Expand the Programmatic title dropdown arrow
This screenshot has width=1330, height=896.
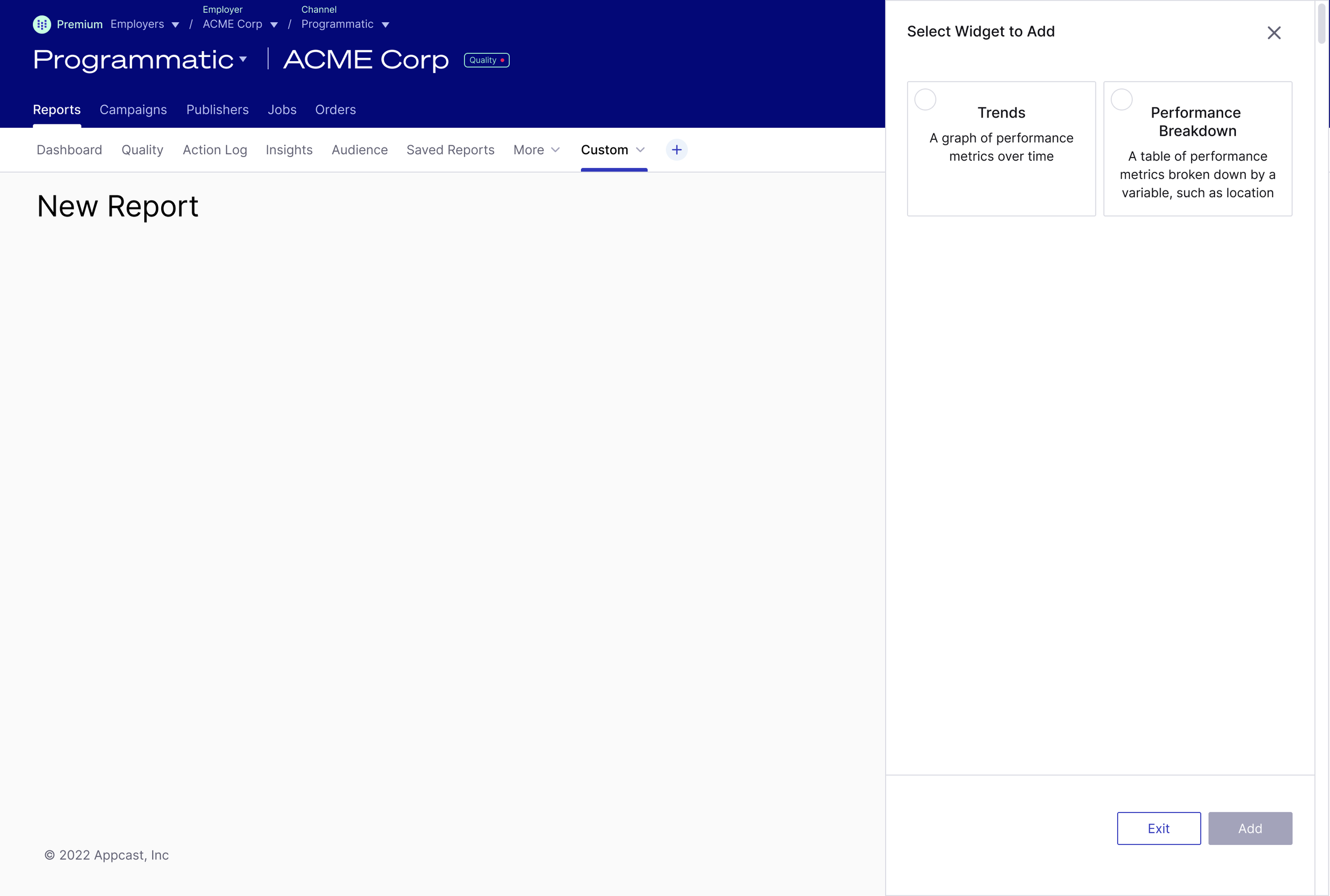tap(243, 59)
